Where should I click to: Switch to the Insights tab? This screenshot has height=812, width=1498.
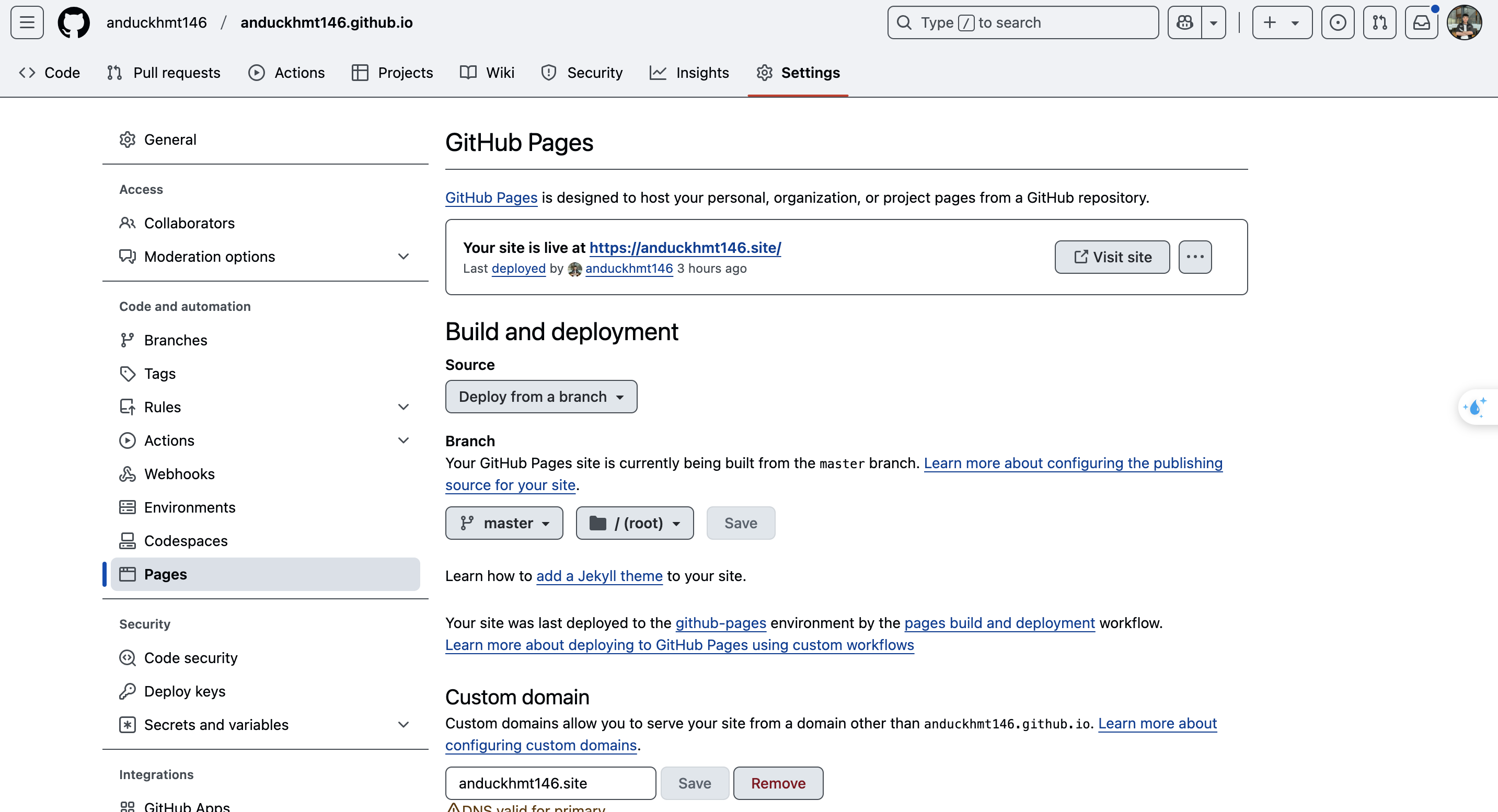[x=689, y=73]
